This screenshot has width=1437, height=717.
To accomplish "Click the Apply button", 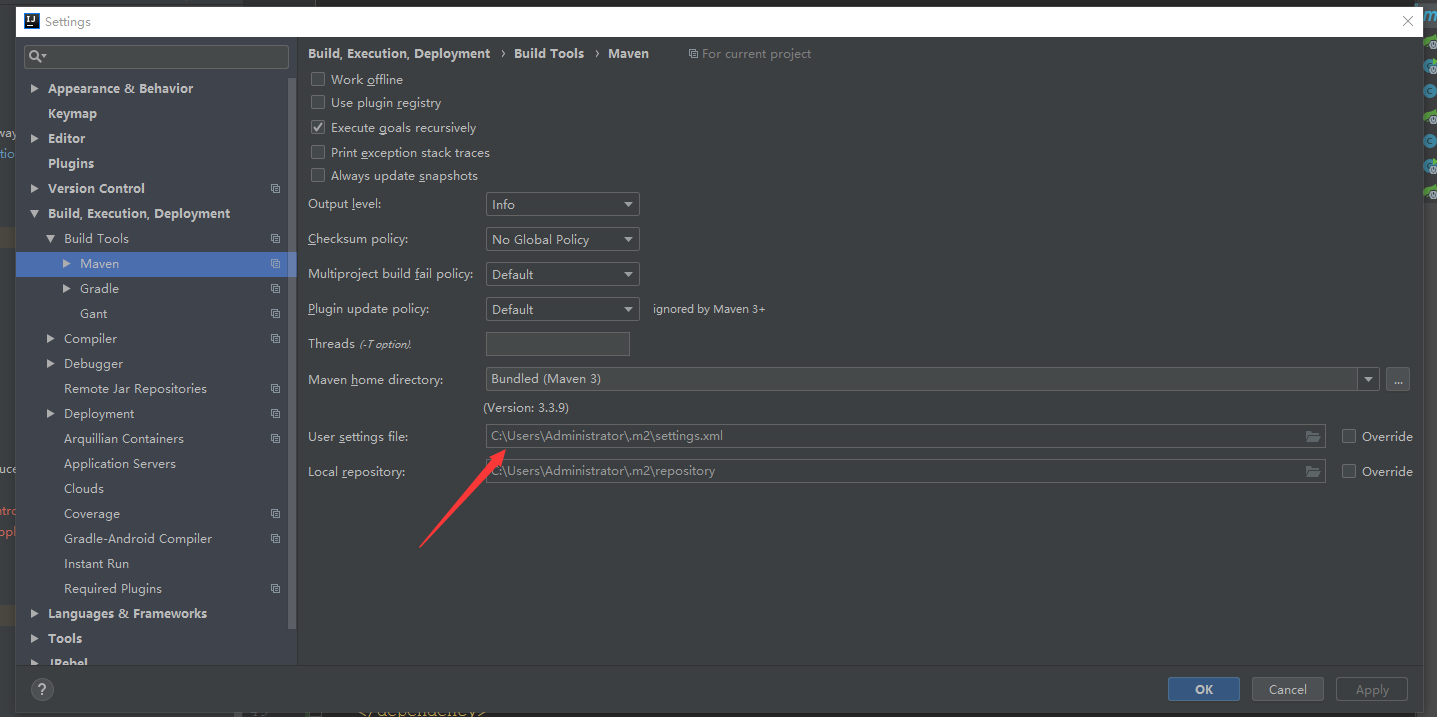I will pos(1372,689).
